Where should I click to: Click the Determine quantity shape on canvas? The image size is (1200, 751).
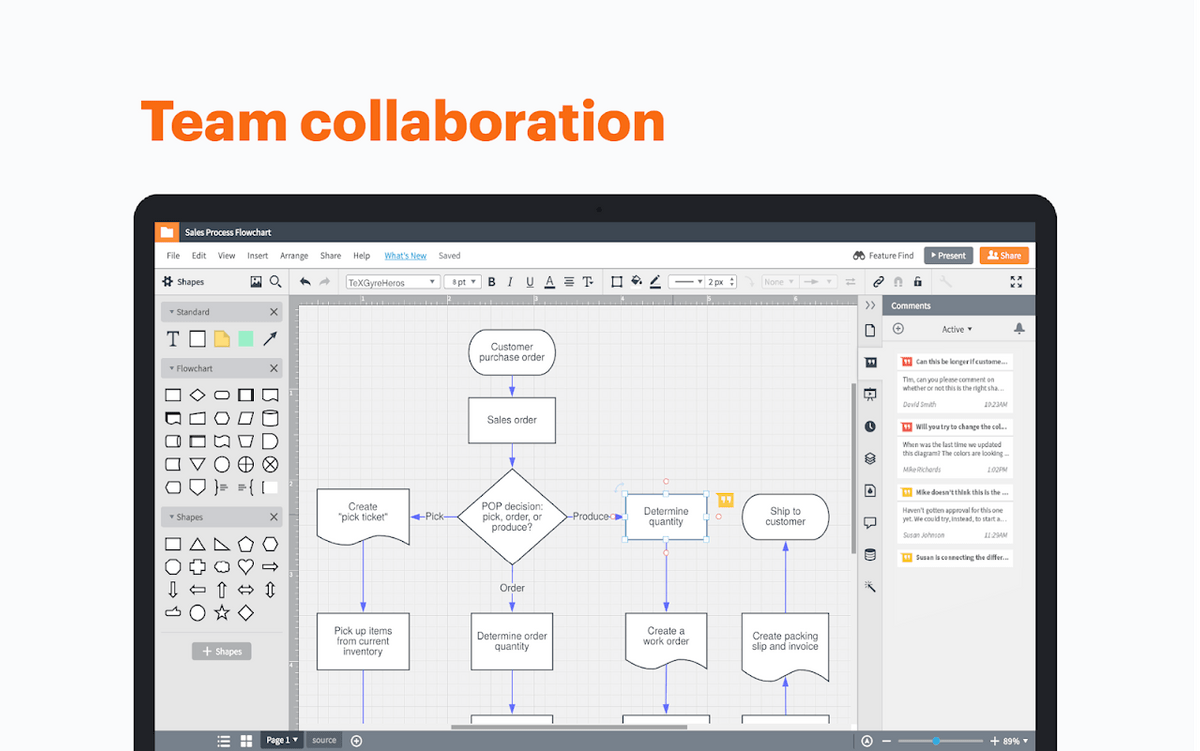click(x=665, y=516)
